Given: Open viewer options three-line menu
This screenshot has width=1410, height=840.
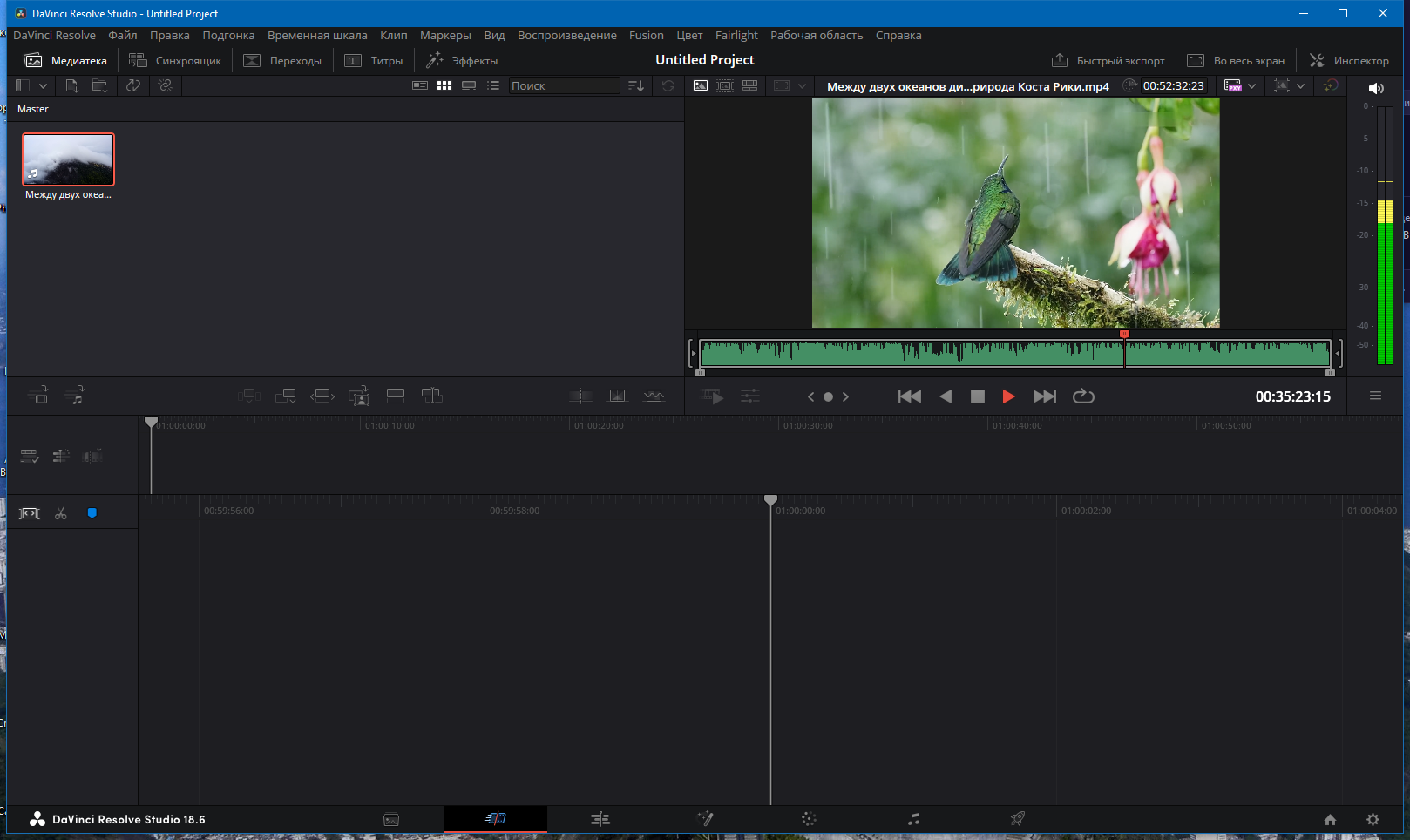Looking at the screenshot, I should 1375,396.
